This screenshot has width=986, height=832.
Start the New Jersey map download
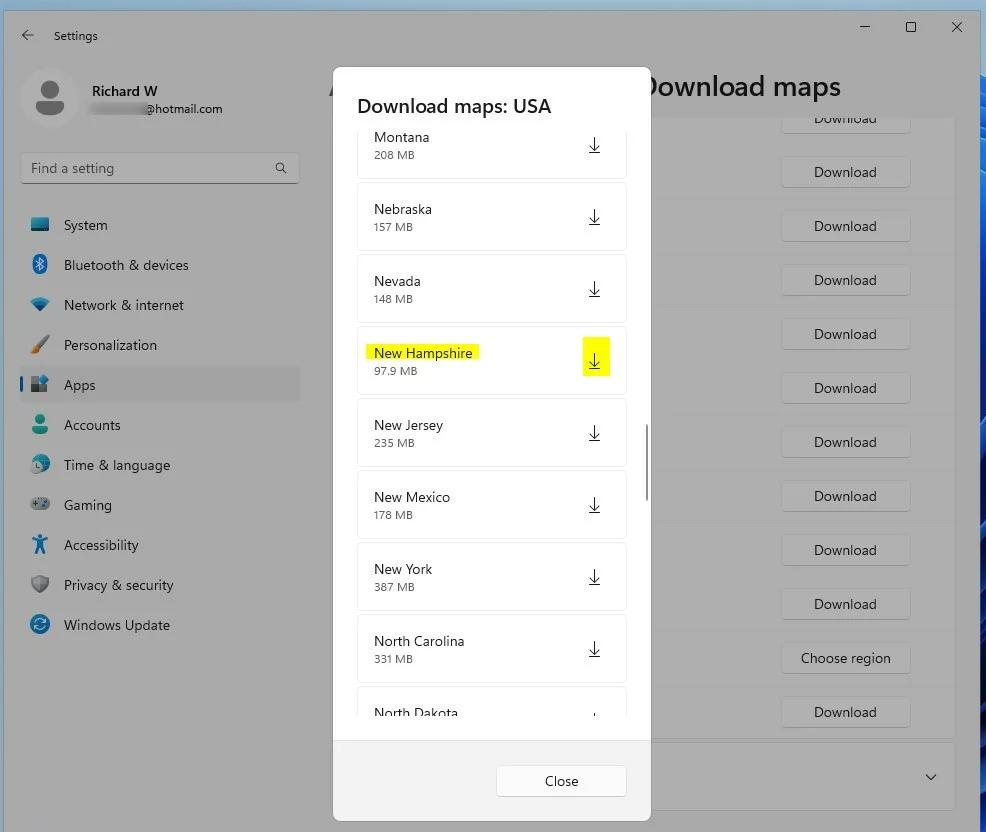594,433
